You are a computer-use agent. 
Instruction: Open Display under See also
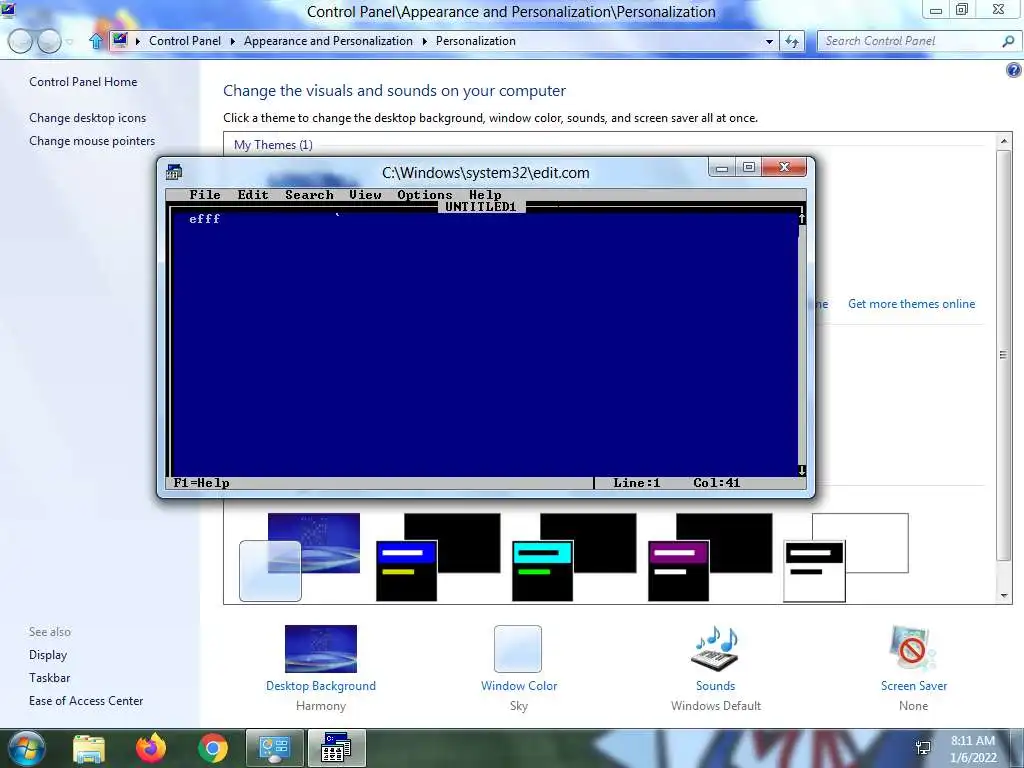tap(48, 654)
